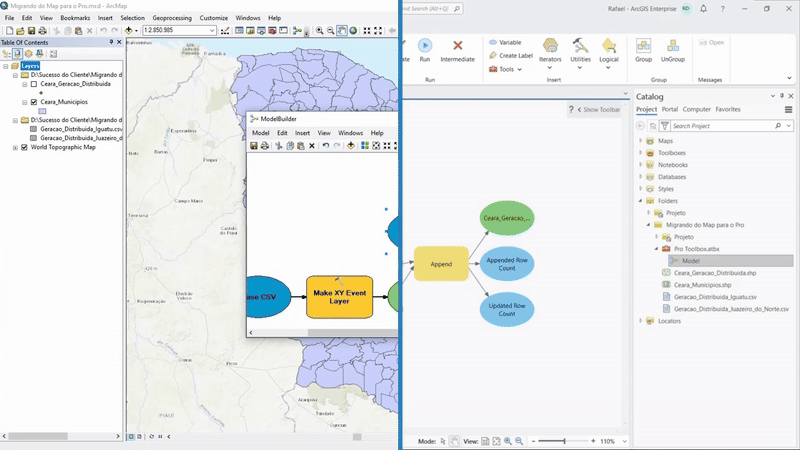Click Create Label in the ribbon
The width and height of the screenshot is (800, 450).
[511, 56]
